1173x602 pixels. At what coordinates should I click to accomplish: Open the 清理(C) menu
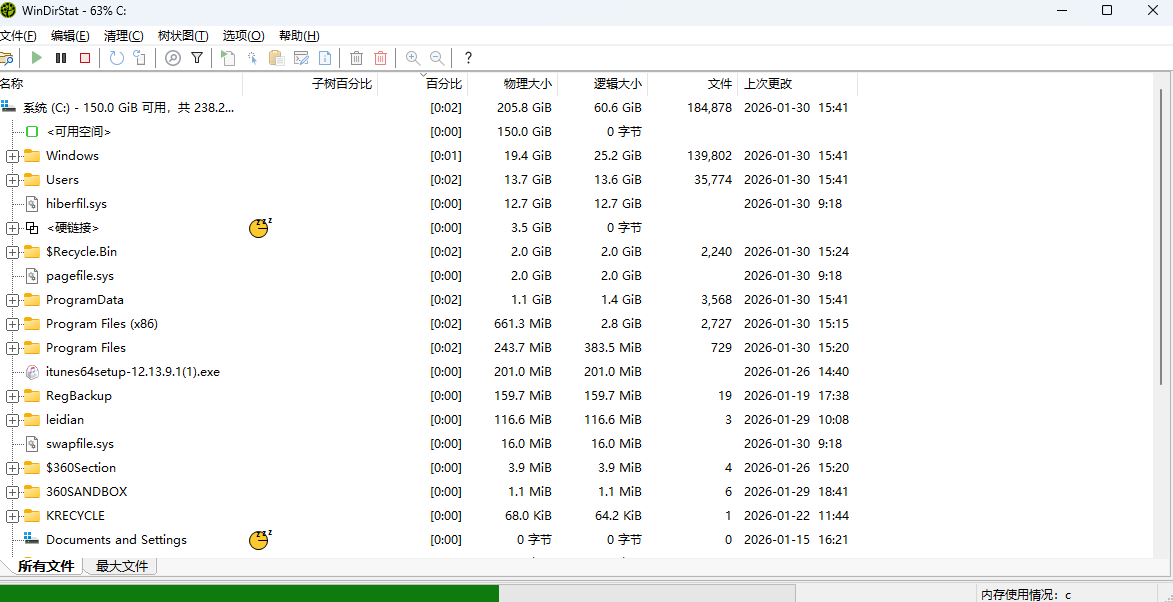123,36
